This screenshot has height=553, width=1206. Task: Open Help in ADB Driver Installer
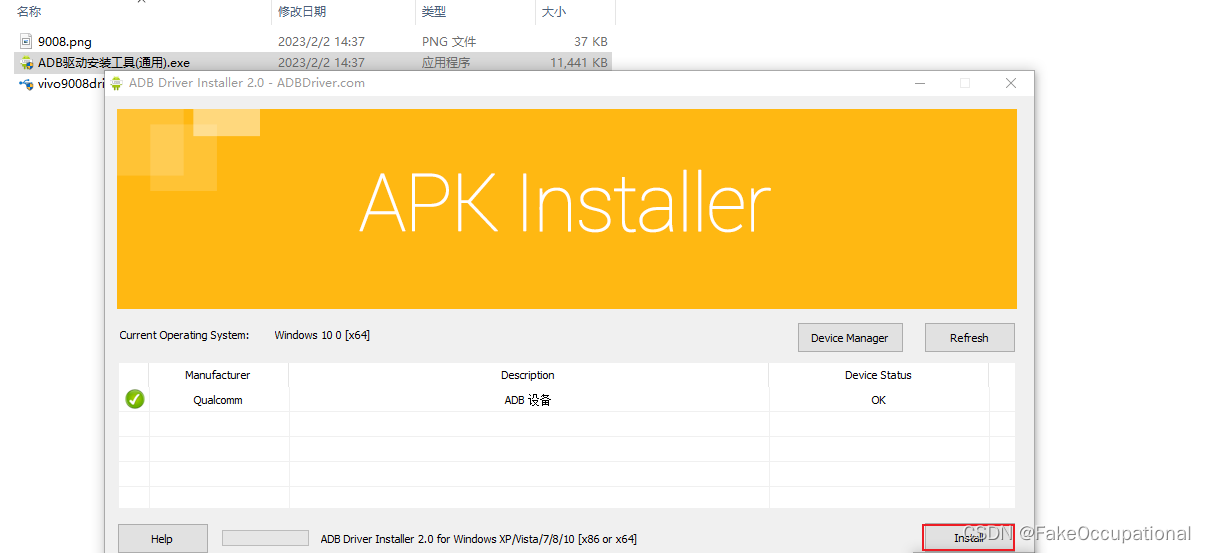point(162,539)
